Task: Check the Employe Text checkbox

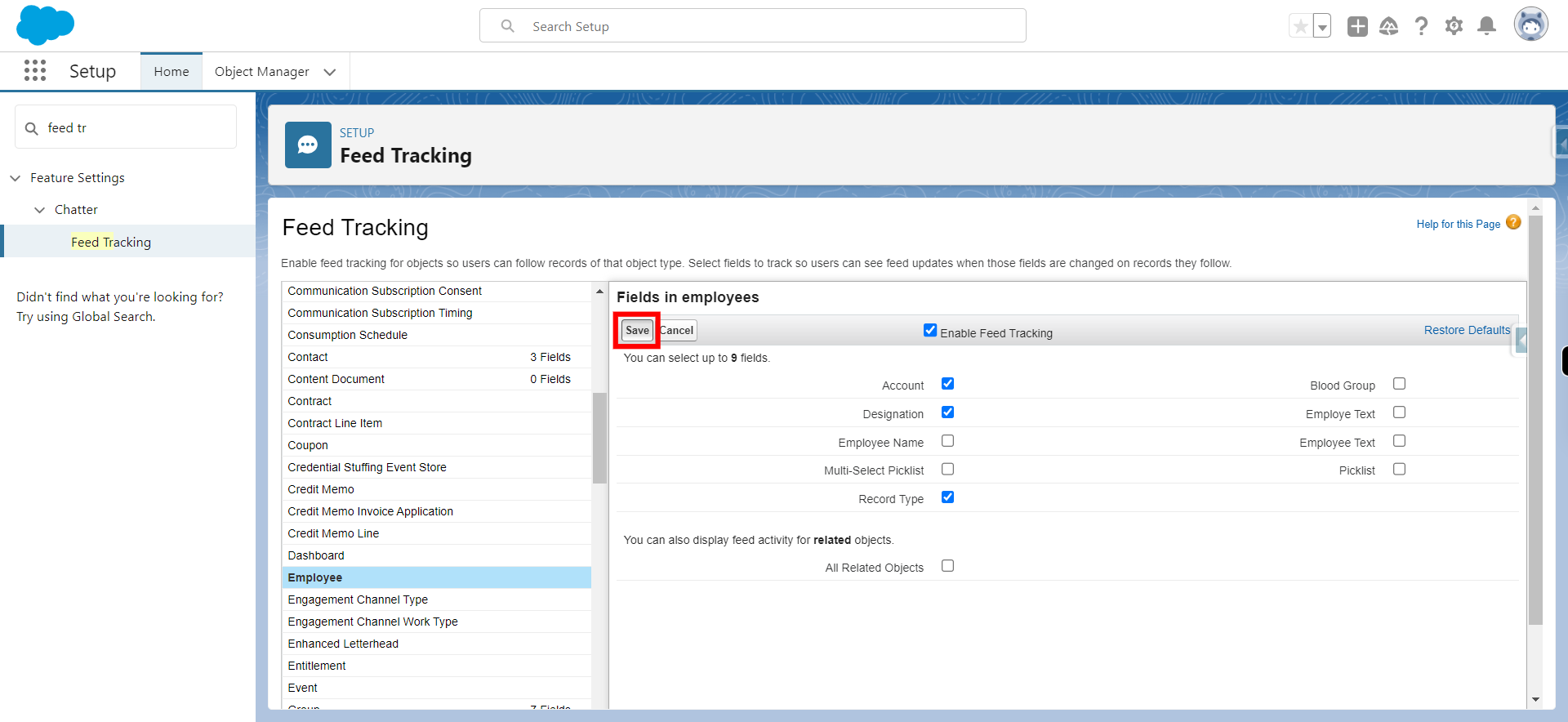Action: tap(1399, 412)
